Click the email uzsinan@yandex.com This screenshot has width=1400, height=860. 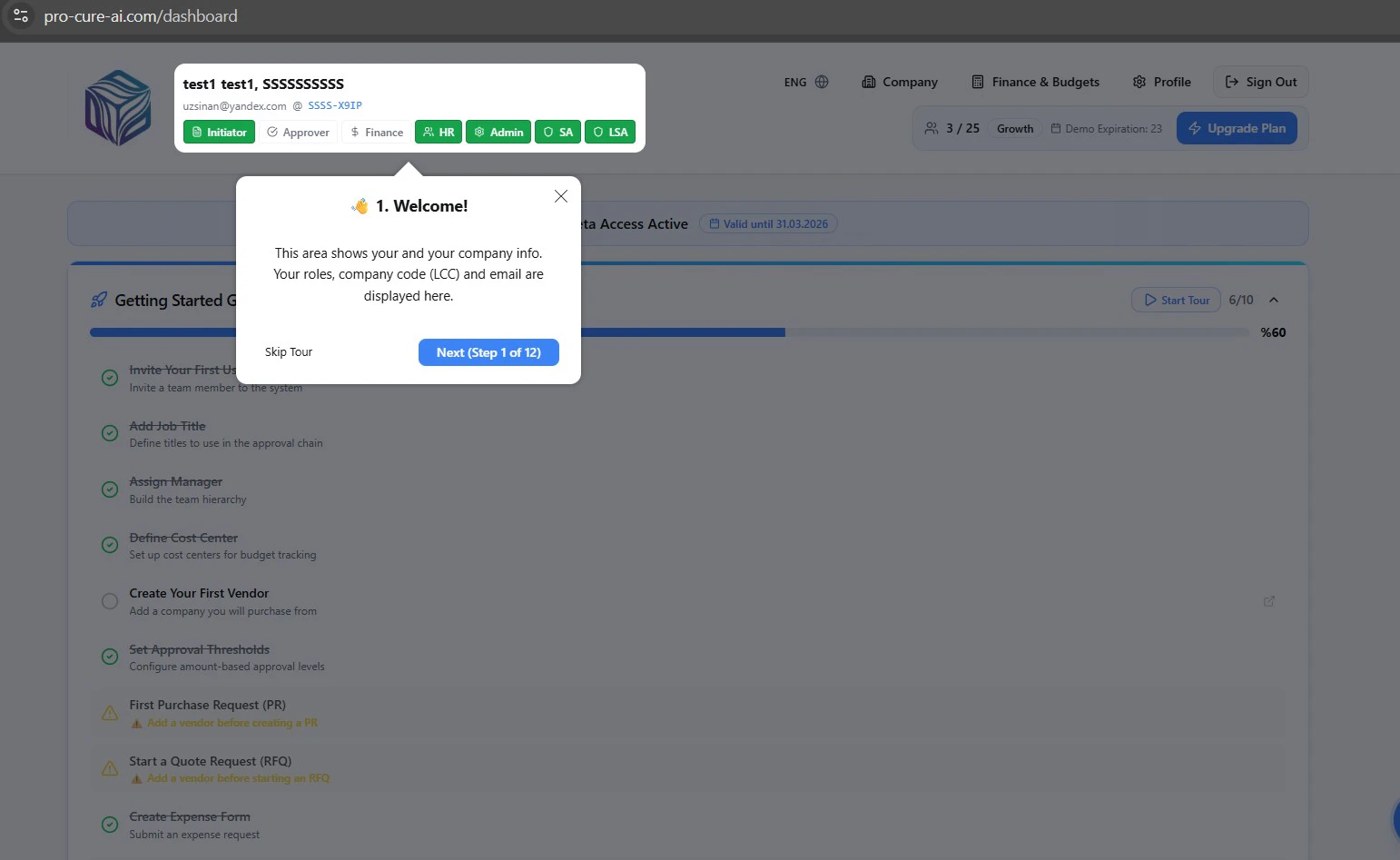pyautogui.click(x=234, y=105)
